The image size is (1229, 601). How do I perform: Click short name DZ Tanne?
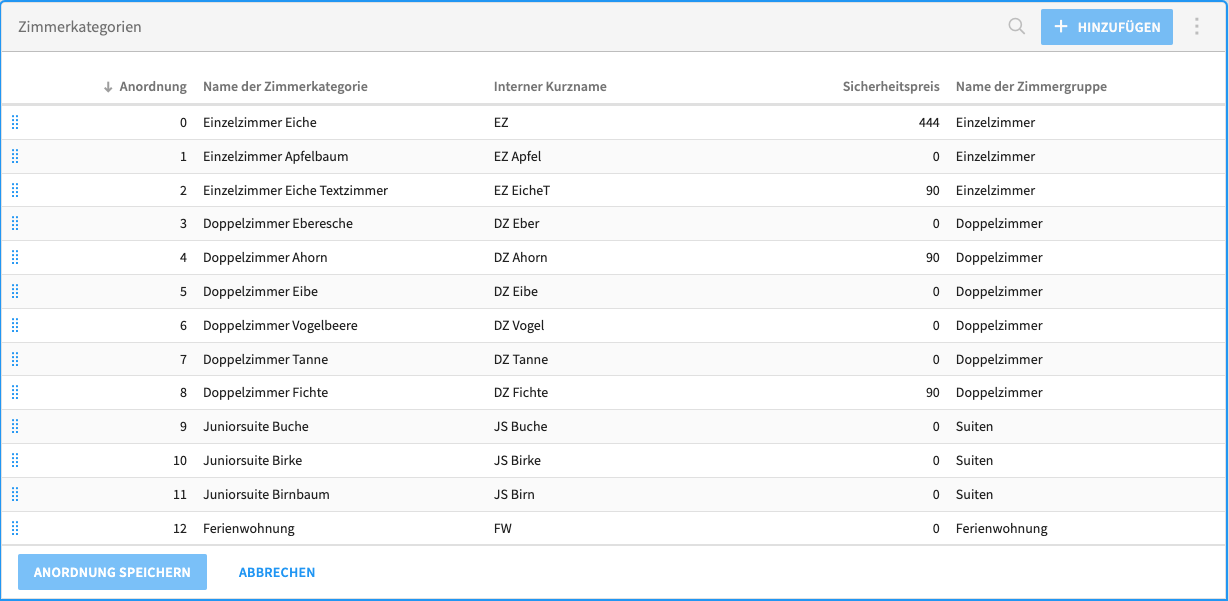pyautogui.click(x=521, y=359)
